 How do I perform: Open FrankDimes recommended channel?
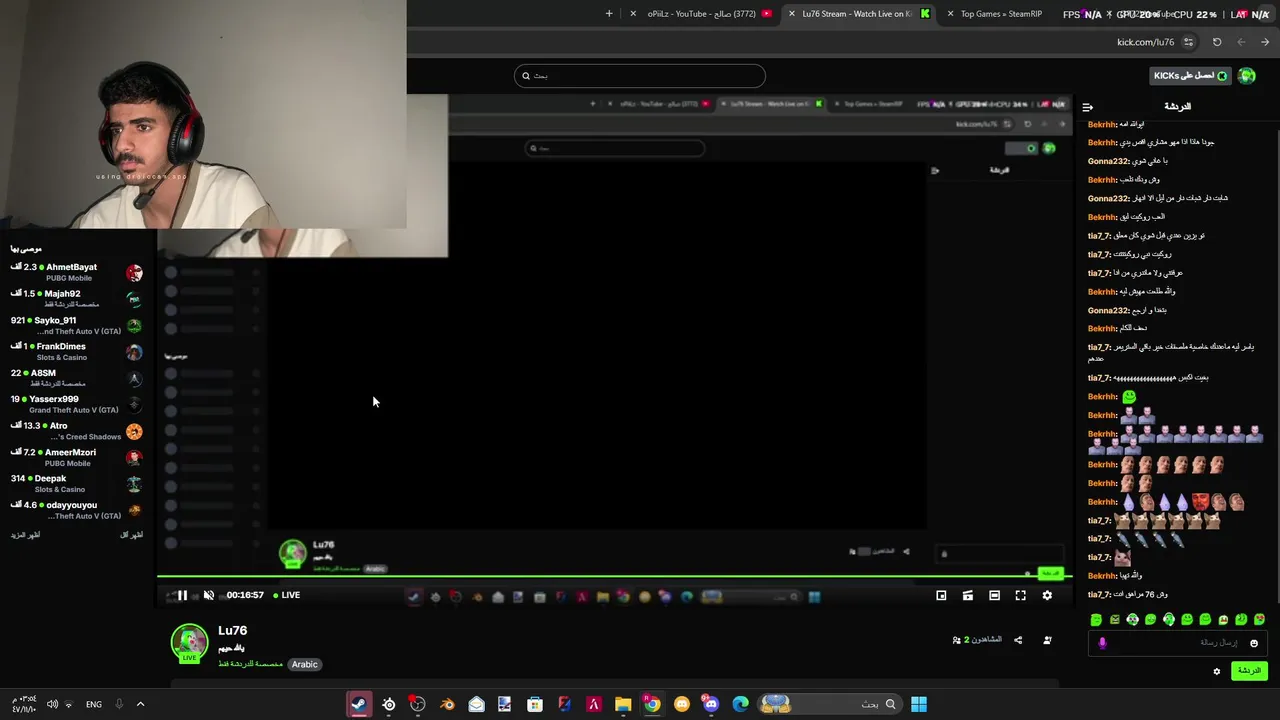click(x=77, y=352)
